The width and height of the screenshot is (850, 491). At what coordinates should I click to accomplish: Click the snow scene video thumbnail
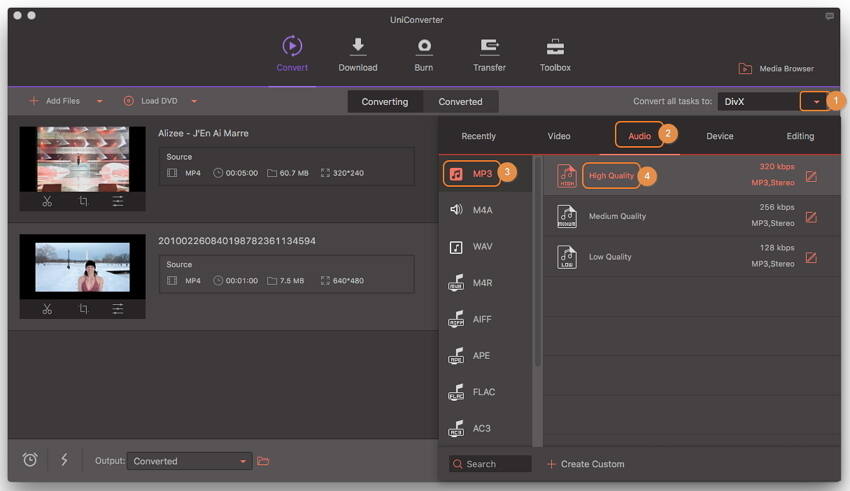click(82, 267)
